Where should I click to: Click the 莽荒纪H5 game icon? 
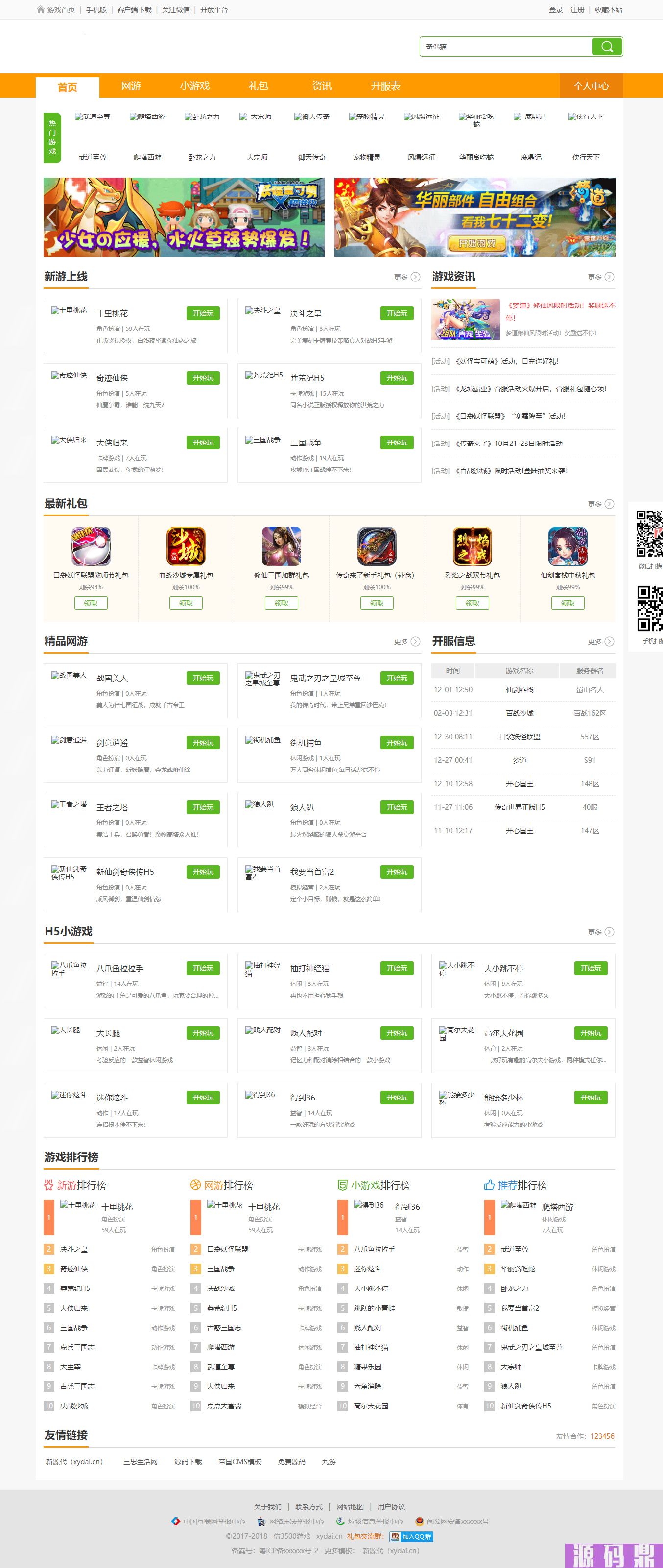pyautogui.click(x=263, y=375)
